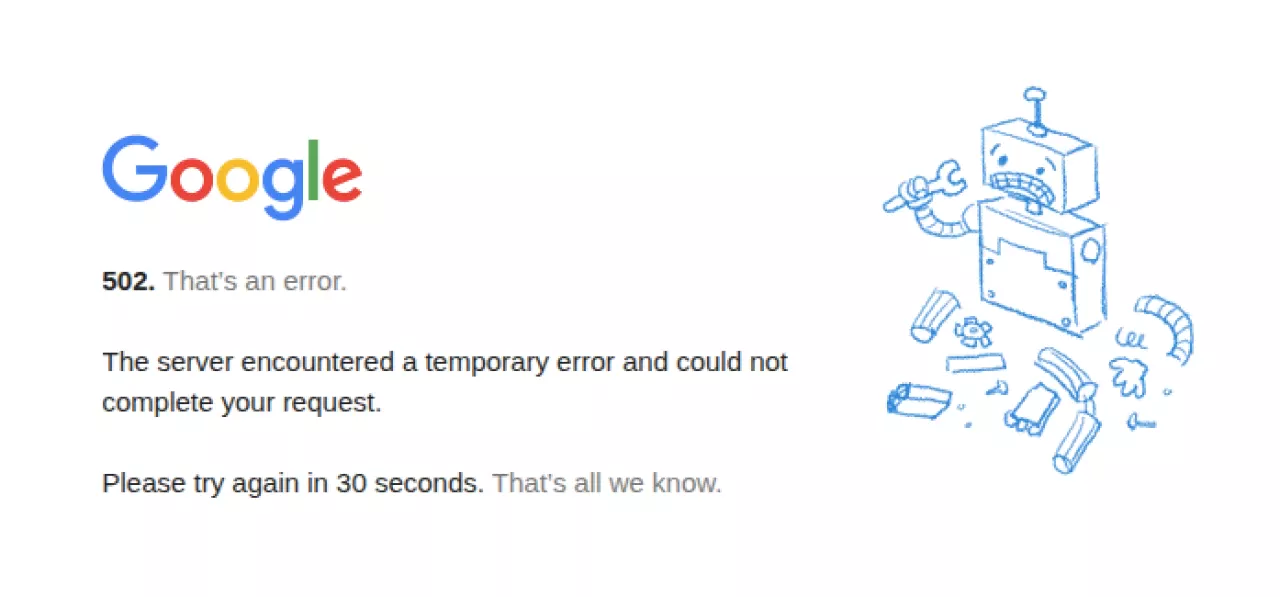Click the Google logo
Viewport: 1280px width, 597px height.
pos(232,176)
